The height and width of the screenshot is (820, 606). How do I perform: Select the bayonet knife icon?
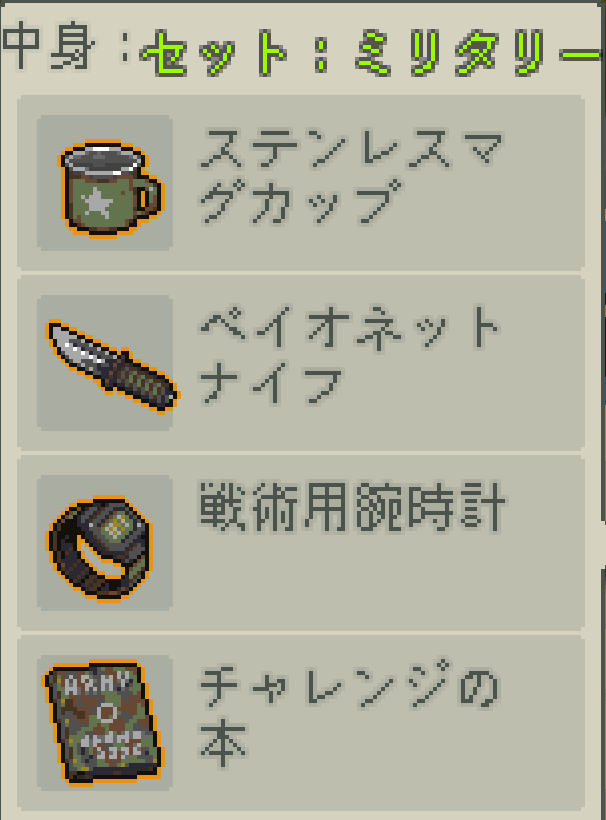tap(112, 365)
